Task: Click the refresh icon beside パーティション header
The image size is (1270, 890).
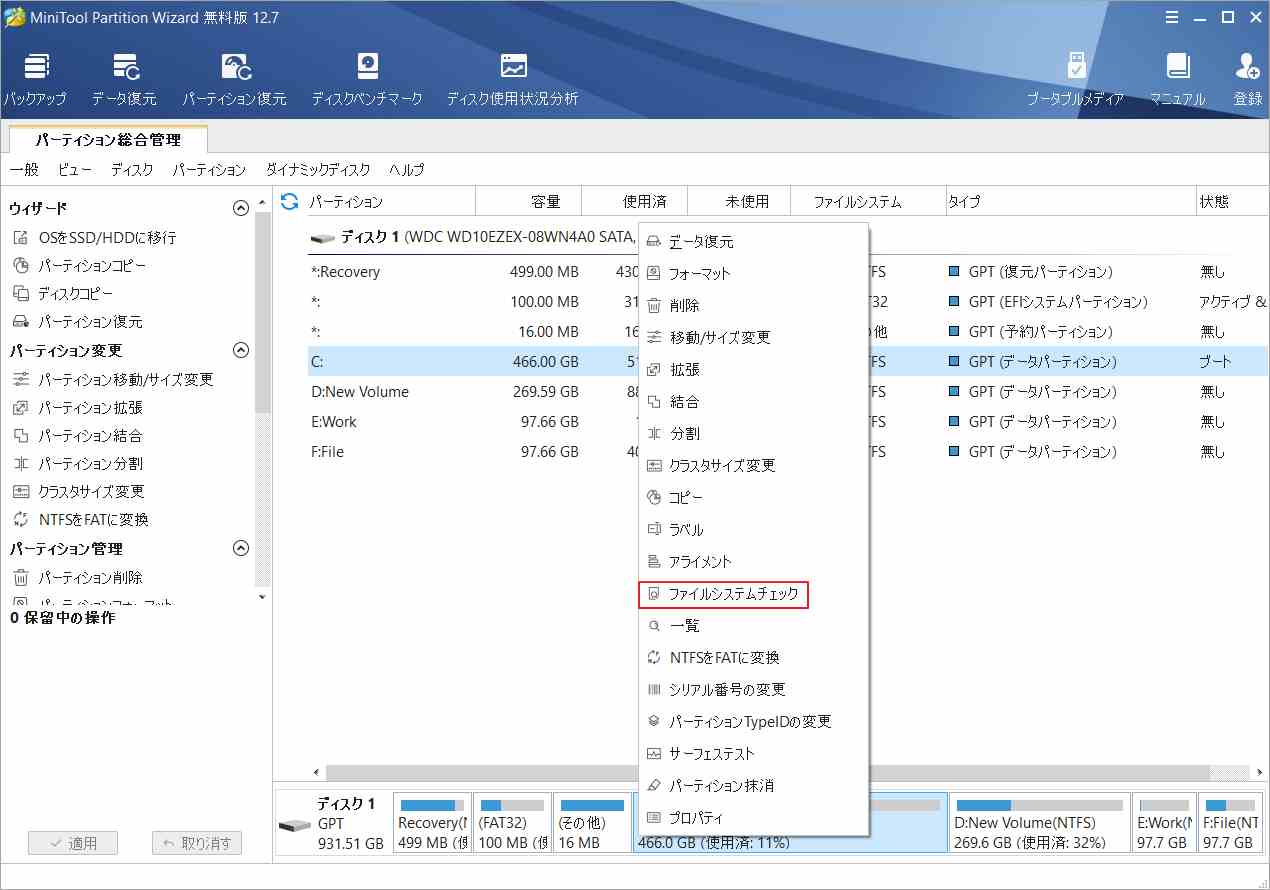Action: tap(289, 202)
